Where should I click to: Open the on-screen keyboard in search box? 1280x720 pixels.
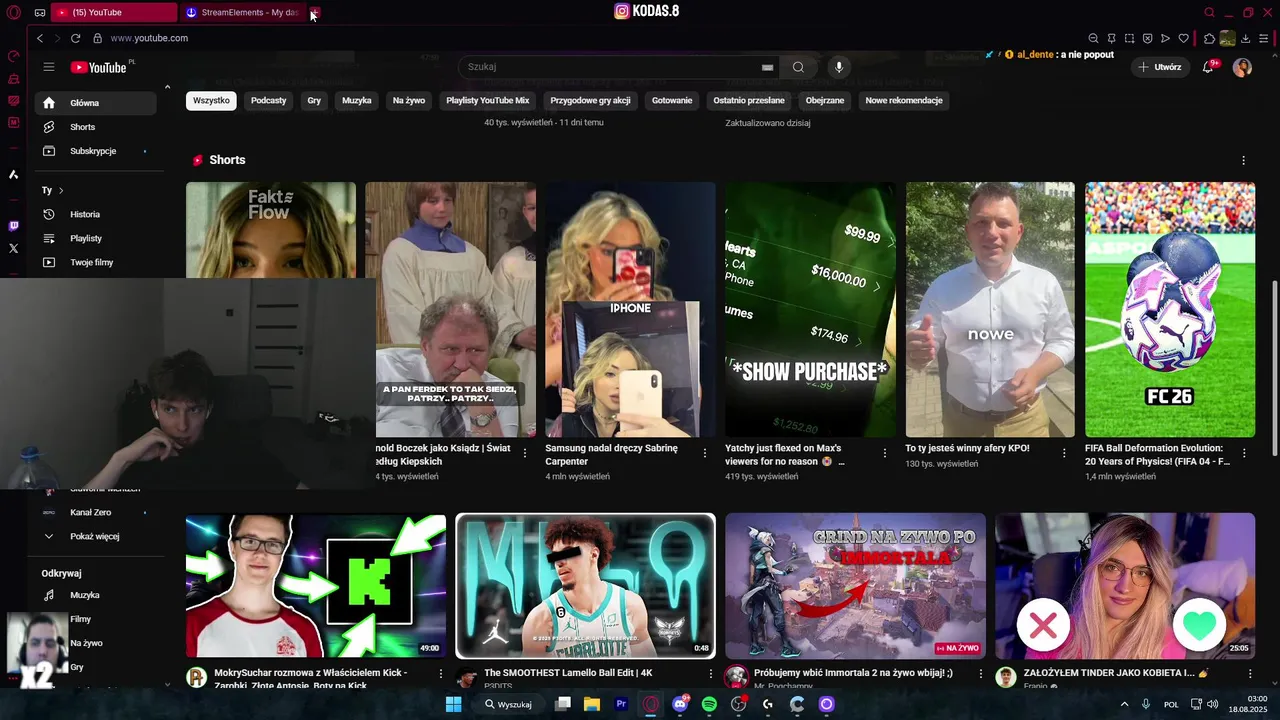click(767, 67)
